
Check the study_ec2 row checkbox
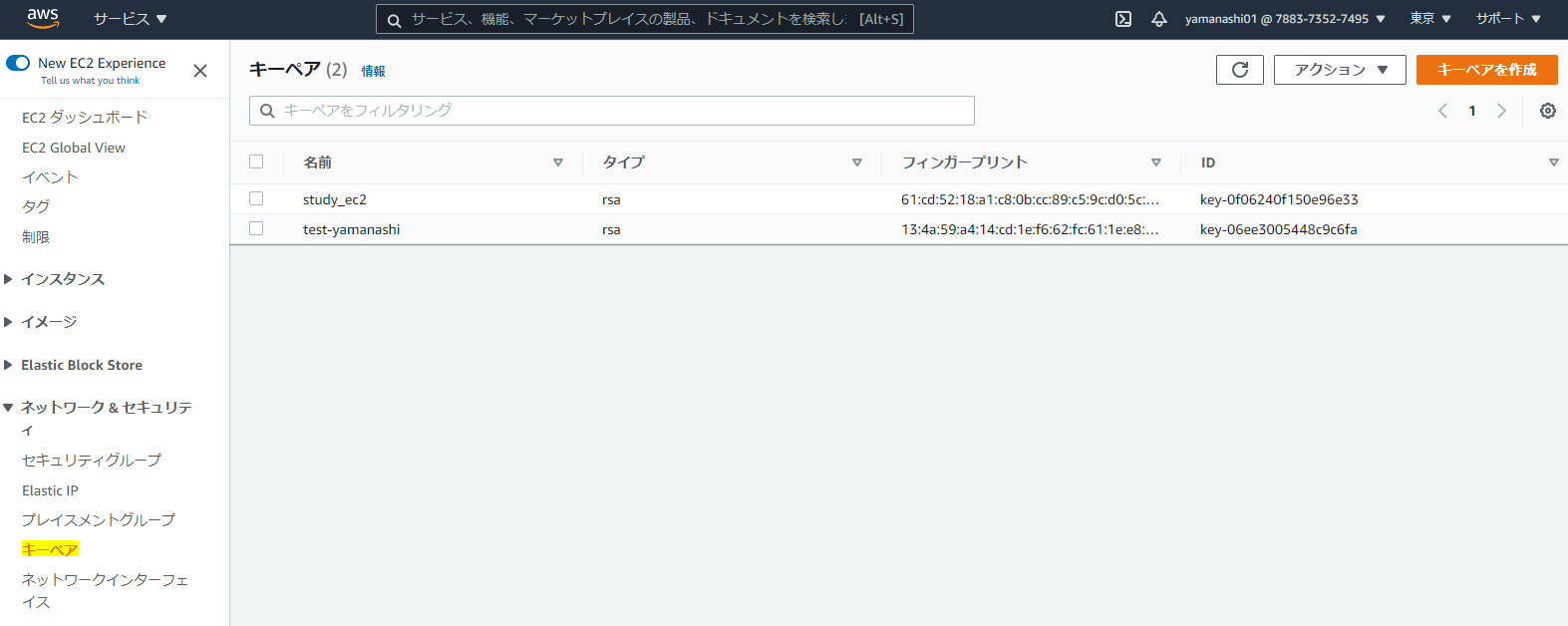[x=256, y=198]
